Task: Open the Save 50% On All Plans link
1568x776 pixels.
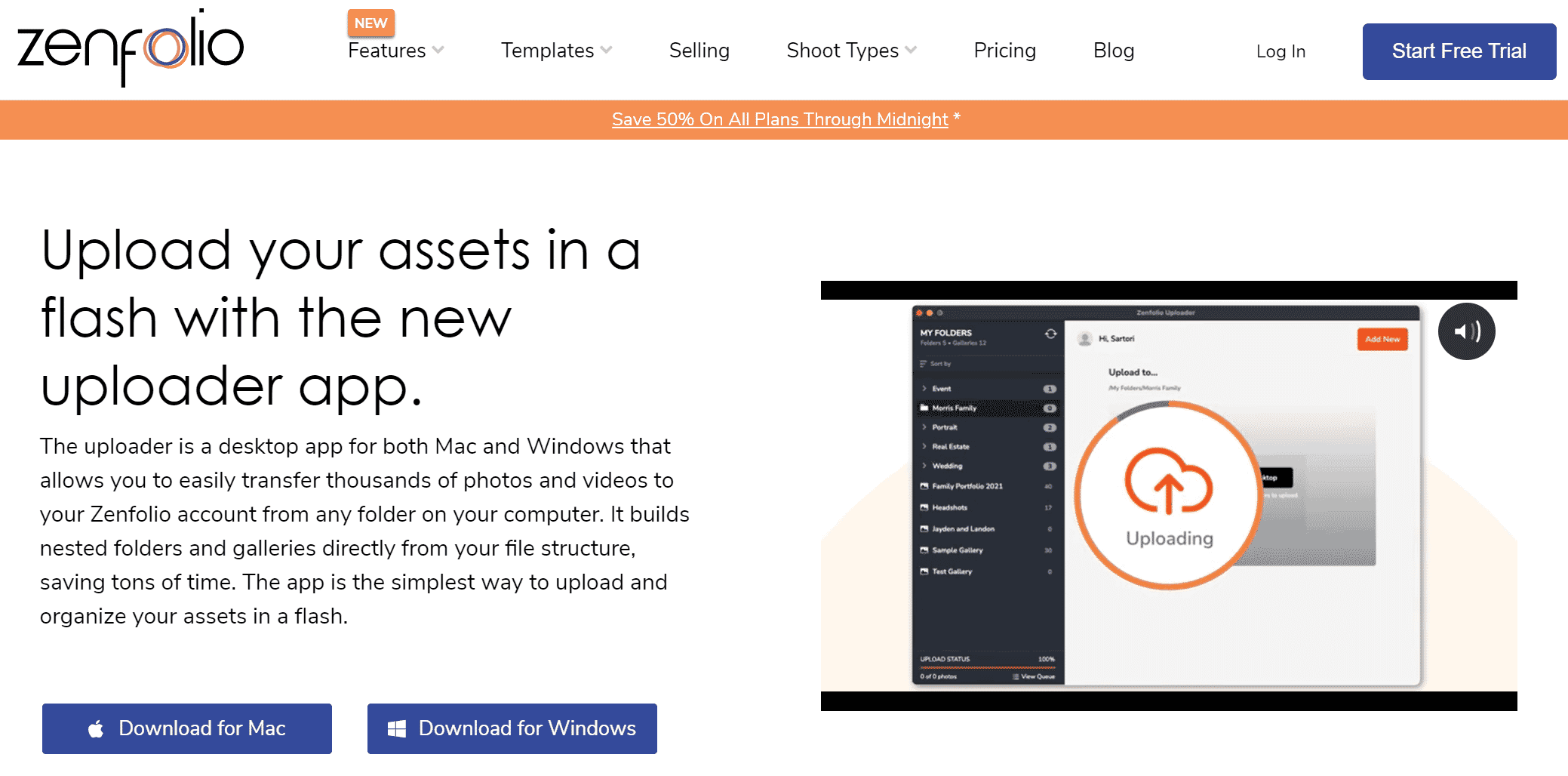Action: click(780, 119)
